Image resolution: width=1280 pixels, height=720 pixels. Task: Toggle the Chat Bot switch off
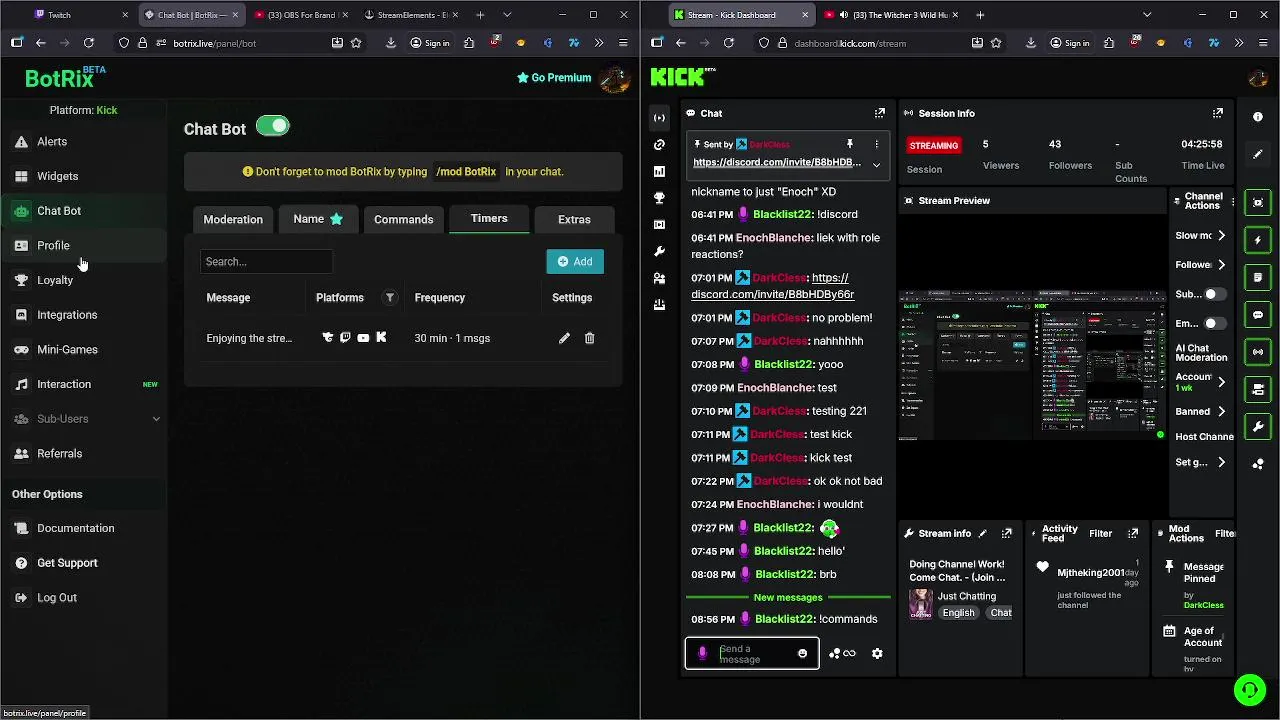point(272,126)
